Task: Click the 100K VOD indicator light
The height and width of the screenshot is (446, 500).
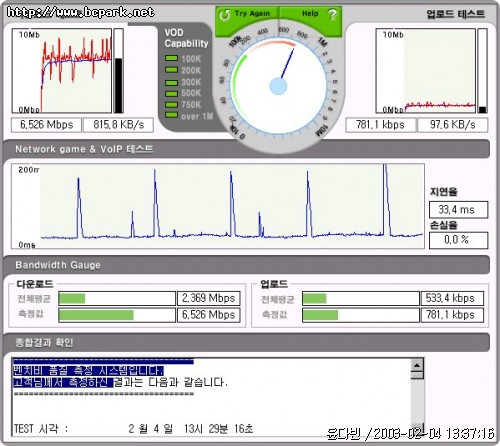Action: [171, 58]
